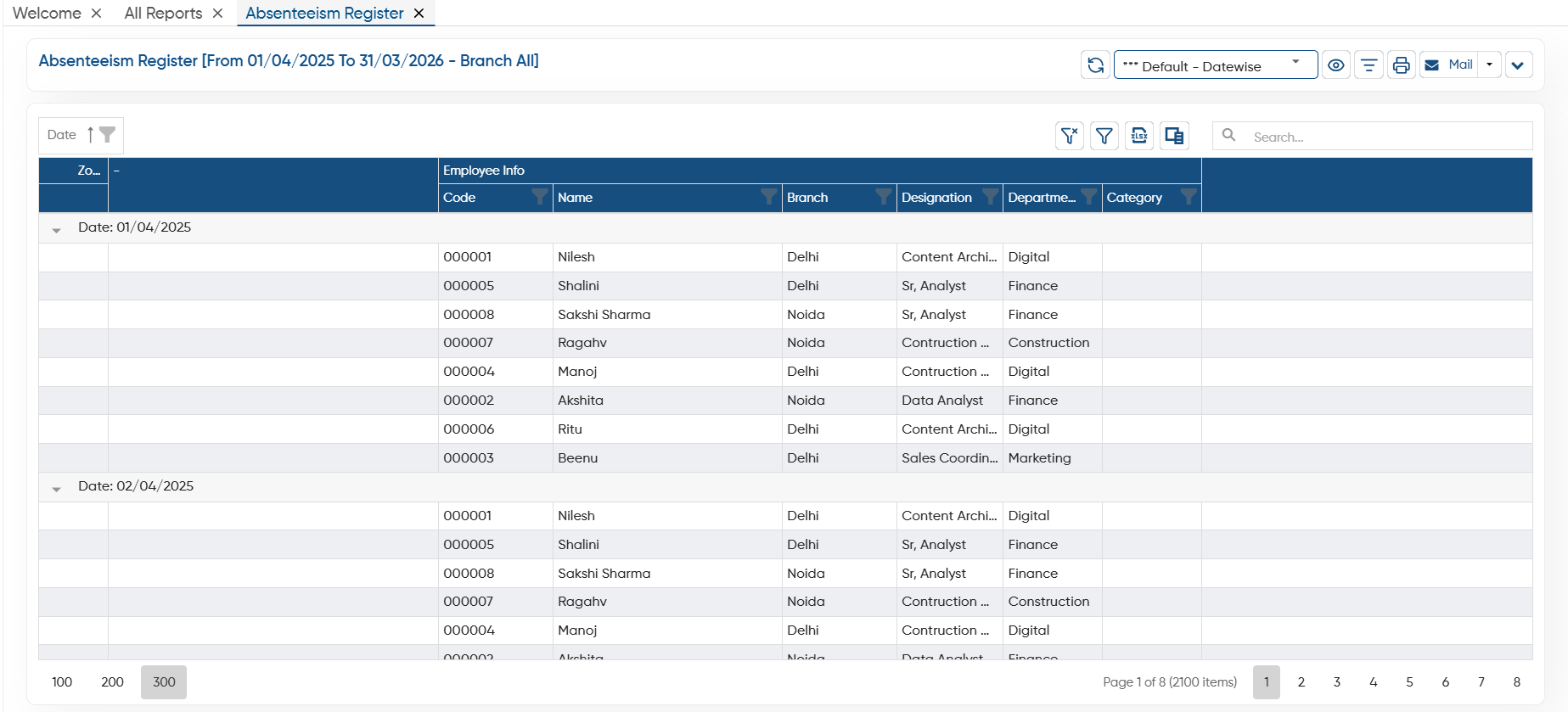Open the Branch column filter
This screenshot has width=1568, height=712.
(883, 197)
